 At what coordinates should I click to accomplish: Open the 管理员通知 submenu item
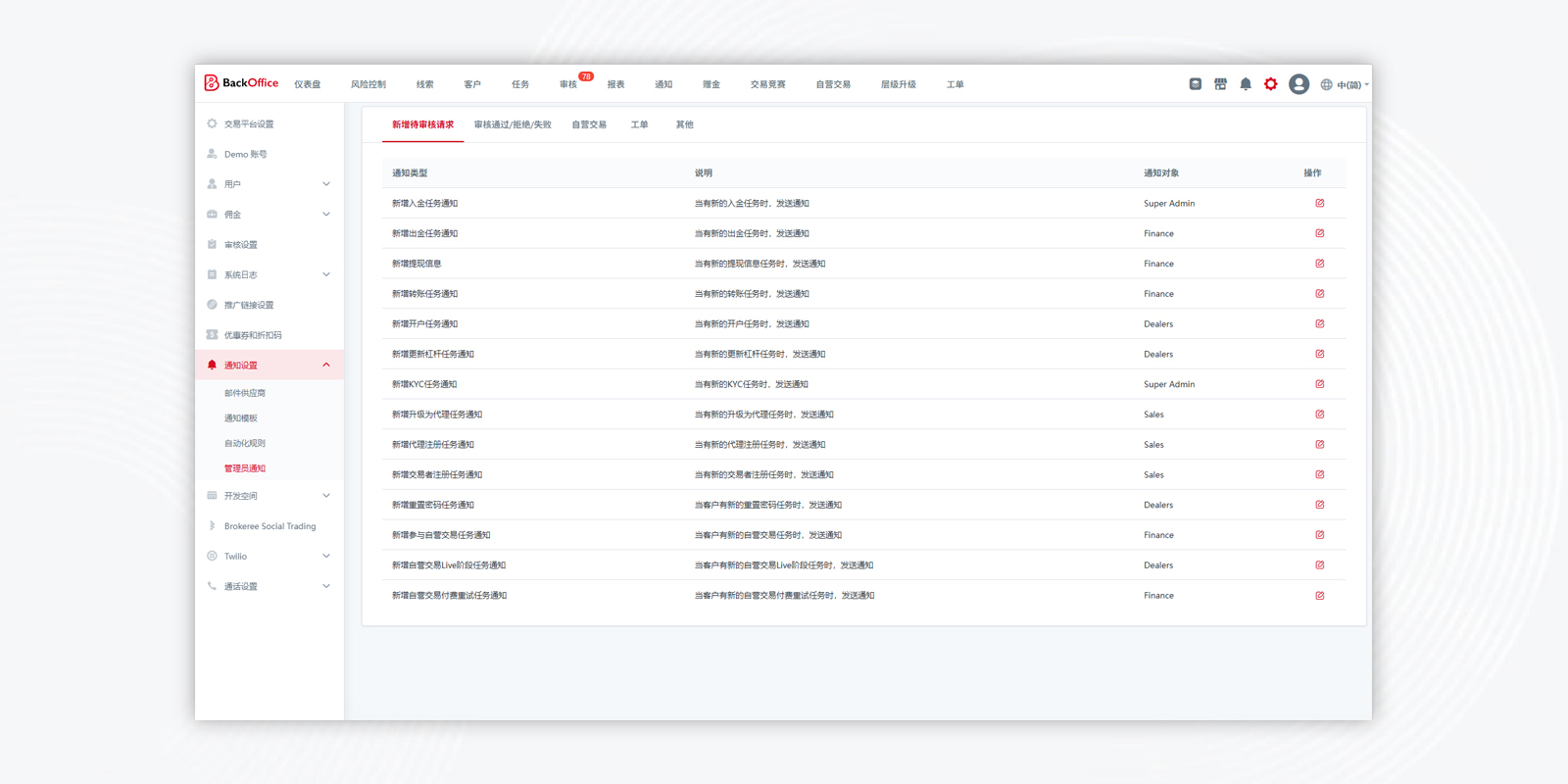245,468
